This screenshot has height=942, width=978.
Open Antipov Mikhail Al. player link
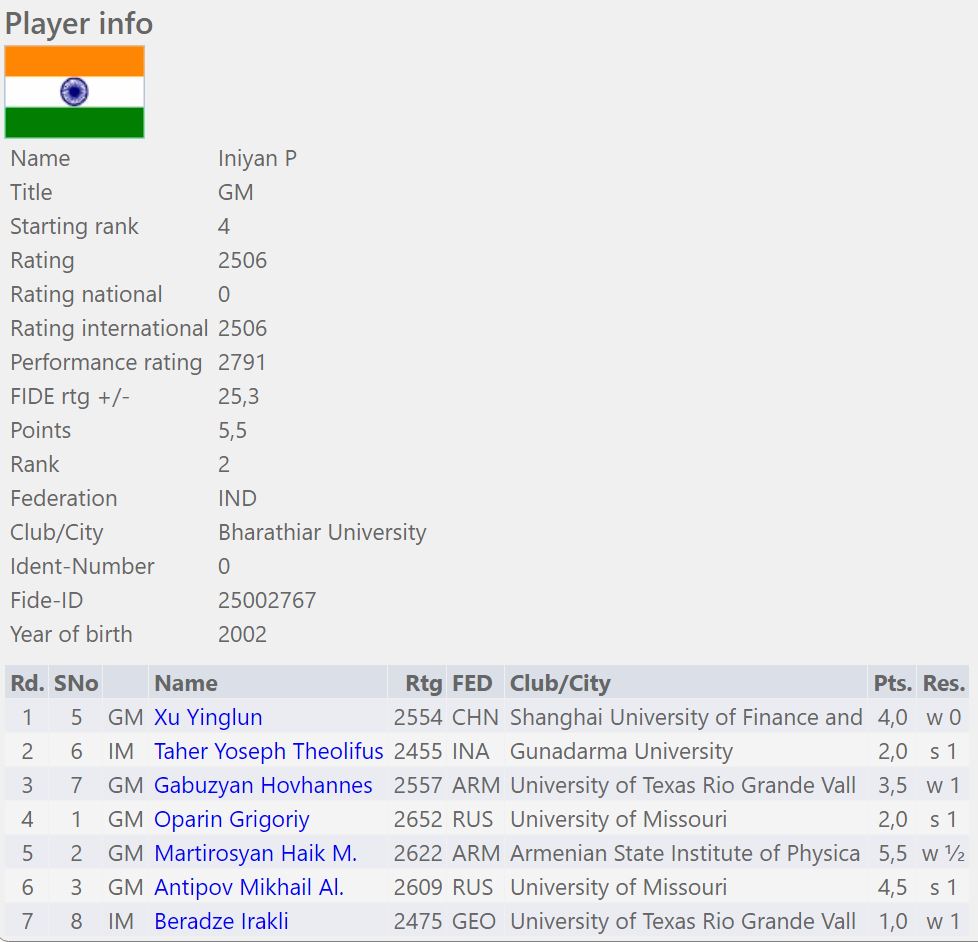point(248,887)
